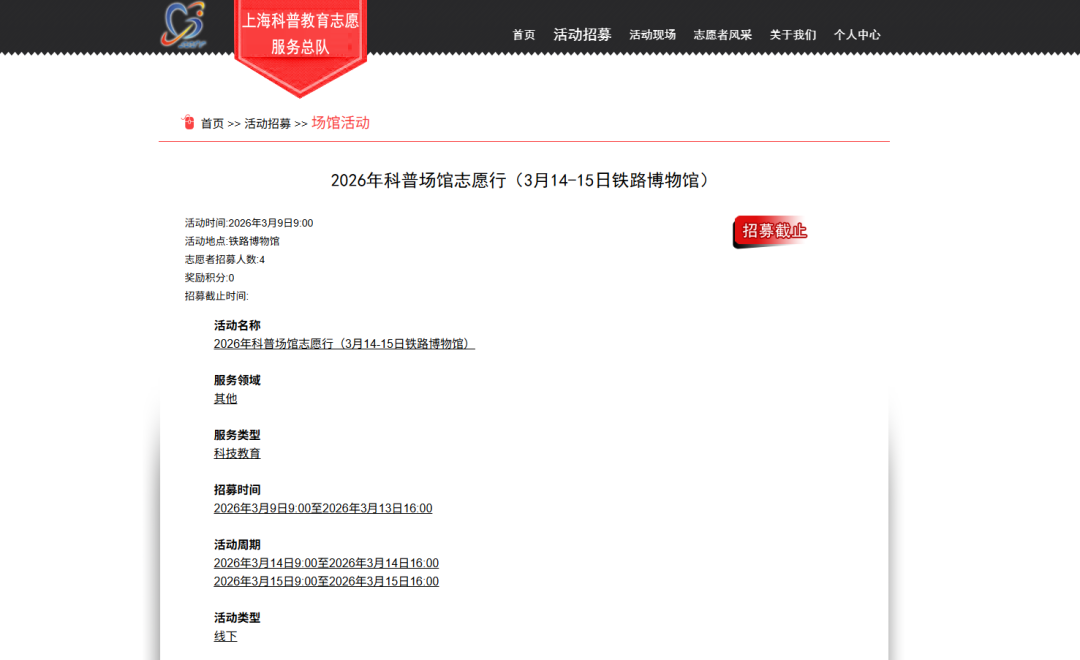Image resolution: width=1080 pixels, height=660 pixels.
Task: Click 场馆活动 in the breadcrumb
Action: point(340,123)
